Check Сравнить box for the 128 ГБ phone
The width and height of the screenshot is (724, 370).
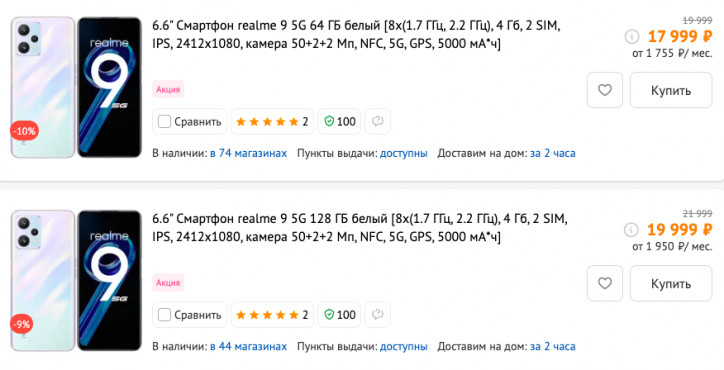(164, 315)
